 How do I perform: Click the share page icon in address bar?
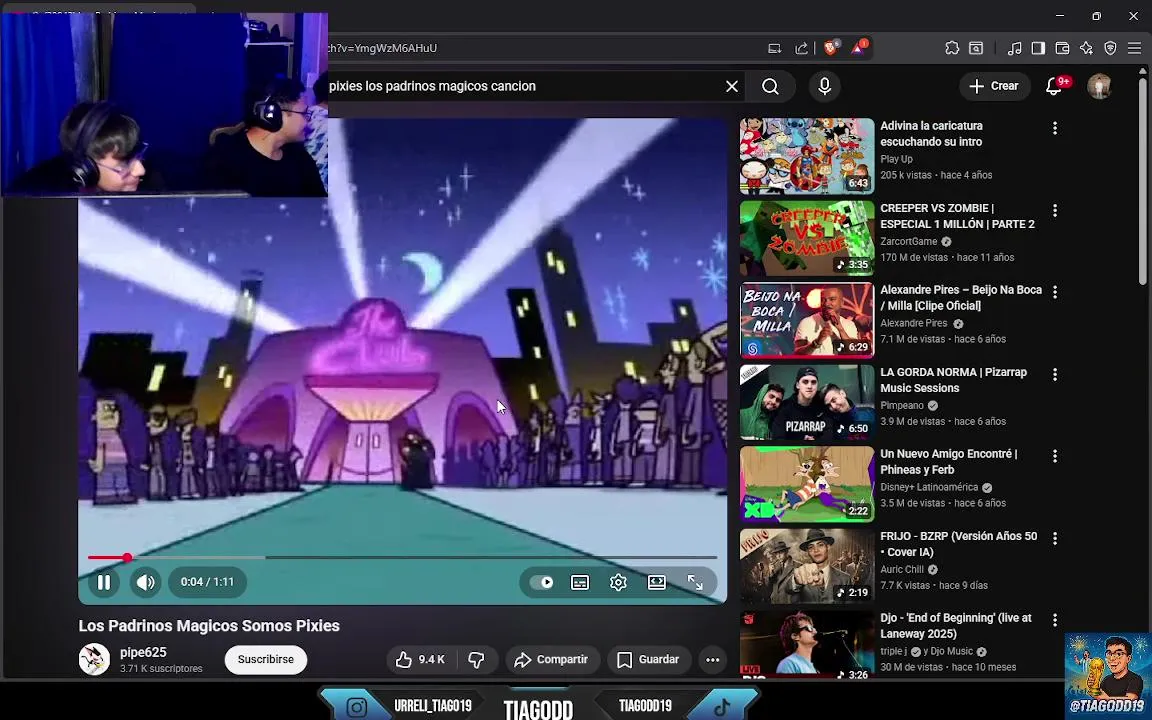[802, 48]
